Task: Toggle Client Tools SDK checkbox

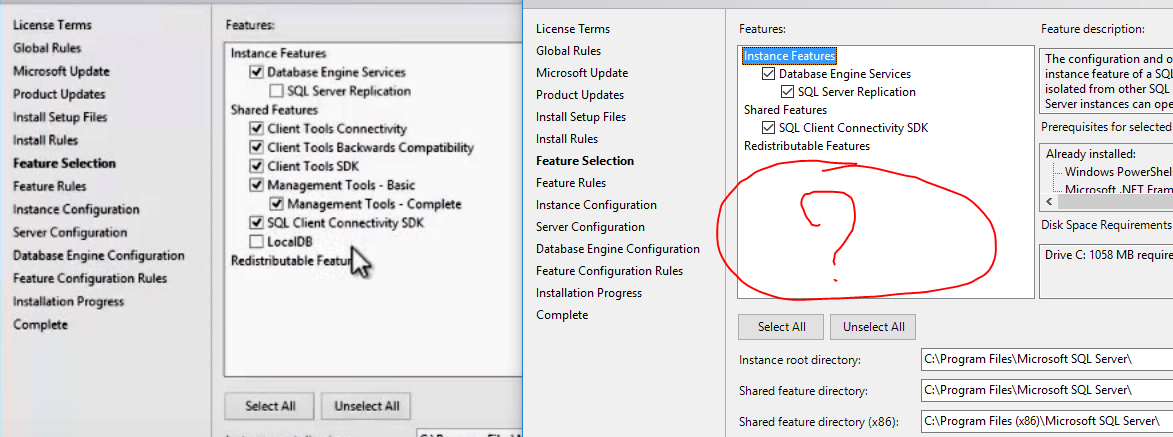Action: pos(257,166)
